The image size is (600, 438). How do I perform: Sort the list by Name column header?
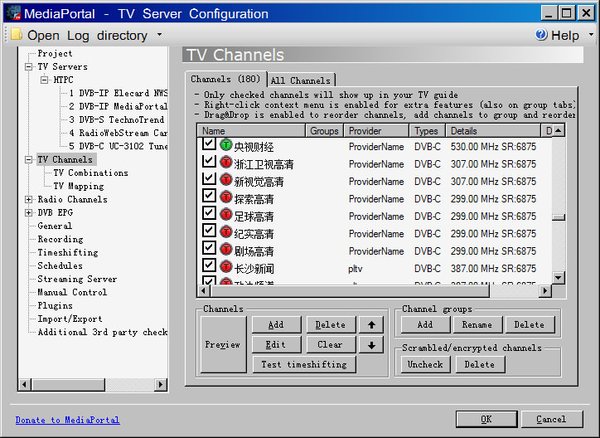coord(251,131)
